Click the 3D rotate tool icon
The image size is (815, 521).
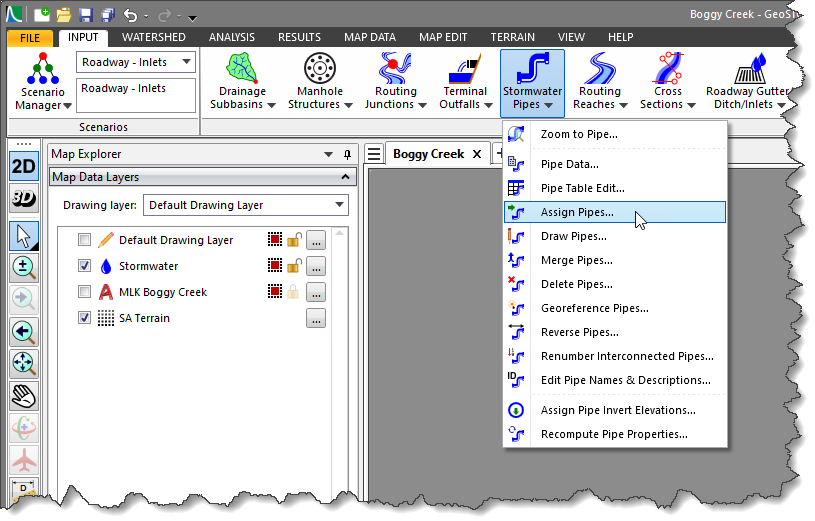(23, 428)
